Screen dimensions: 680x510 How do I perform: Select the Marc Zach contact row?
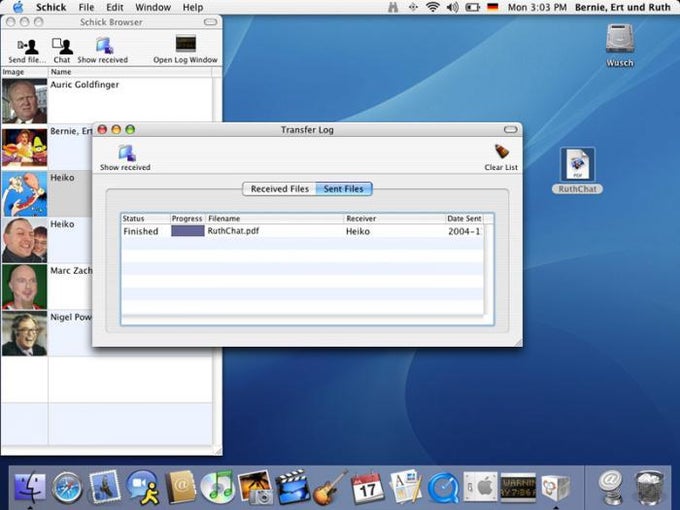(47, 287)
